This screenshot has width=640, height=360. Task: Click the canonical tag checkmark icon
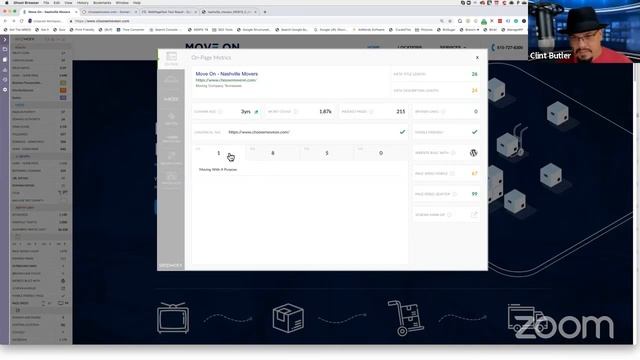tap(402, 132)
